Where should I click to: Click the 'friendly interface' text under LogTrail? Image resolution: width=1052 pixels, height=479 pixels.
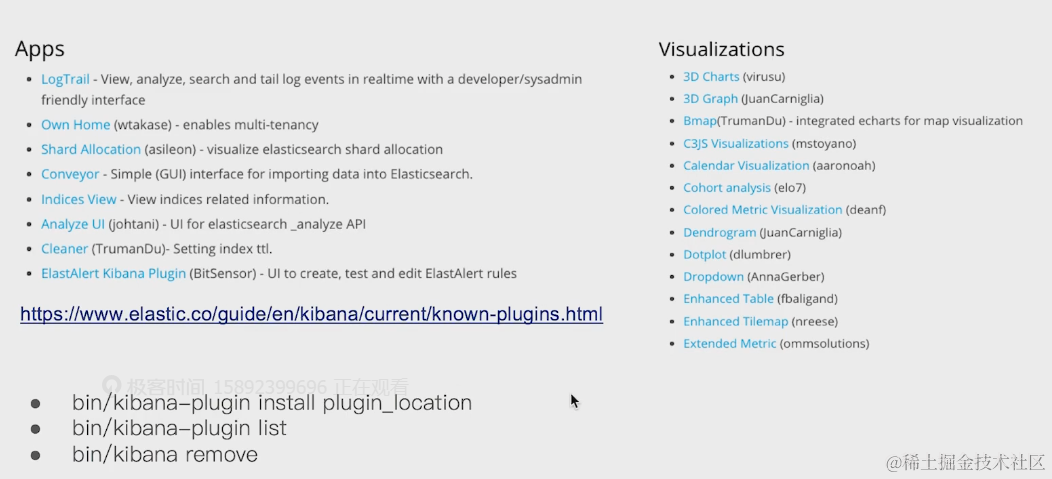(x=93, y=101)
